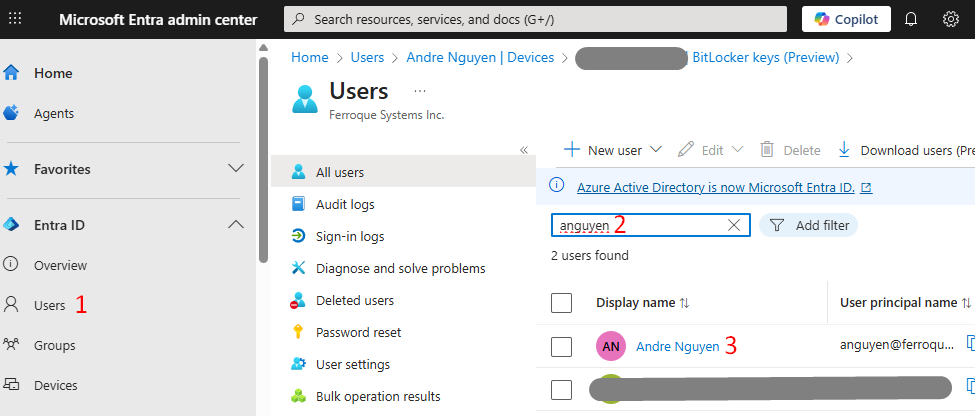Click the Bulk operation results icon
This screenshot has height=416, width=975.
pyautogui.click(x=298, y=396)
